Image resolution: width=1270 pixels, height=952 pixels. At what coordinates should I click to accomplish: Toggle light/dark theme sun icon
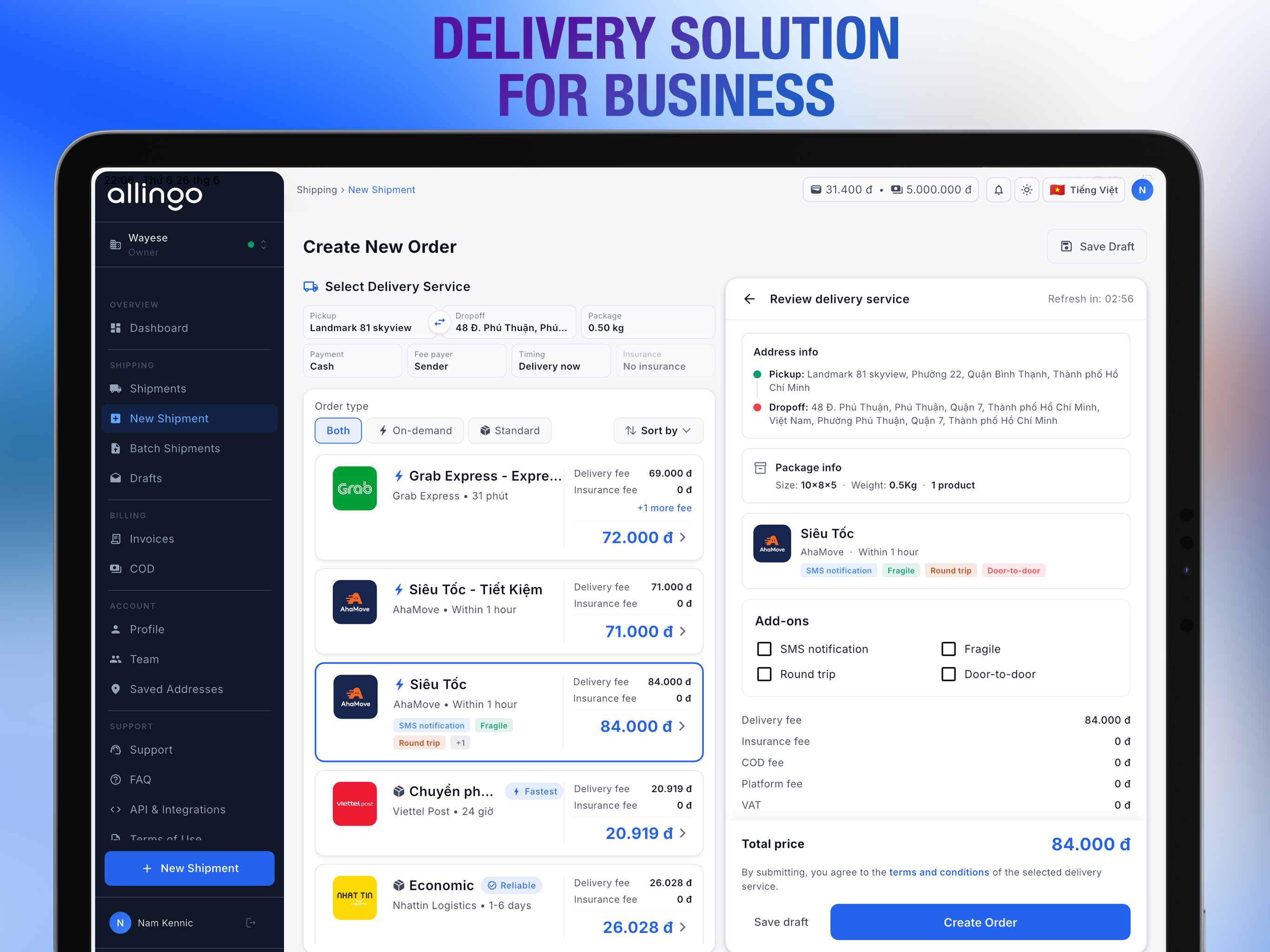point(1026,190)
